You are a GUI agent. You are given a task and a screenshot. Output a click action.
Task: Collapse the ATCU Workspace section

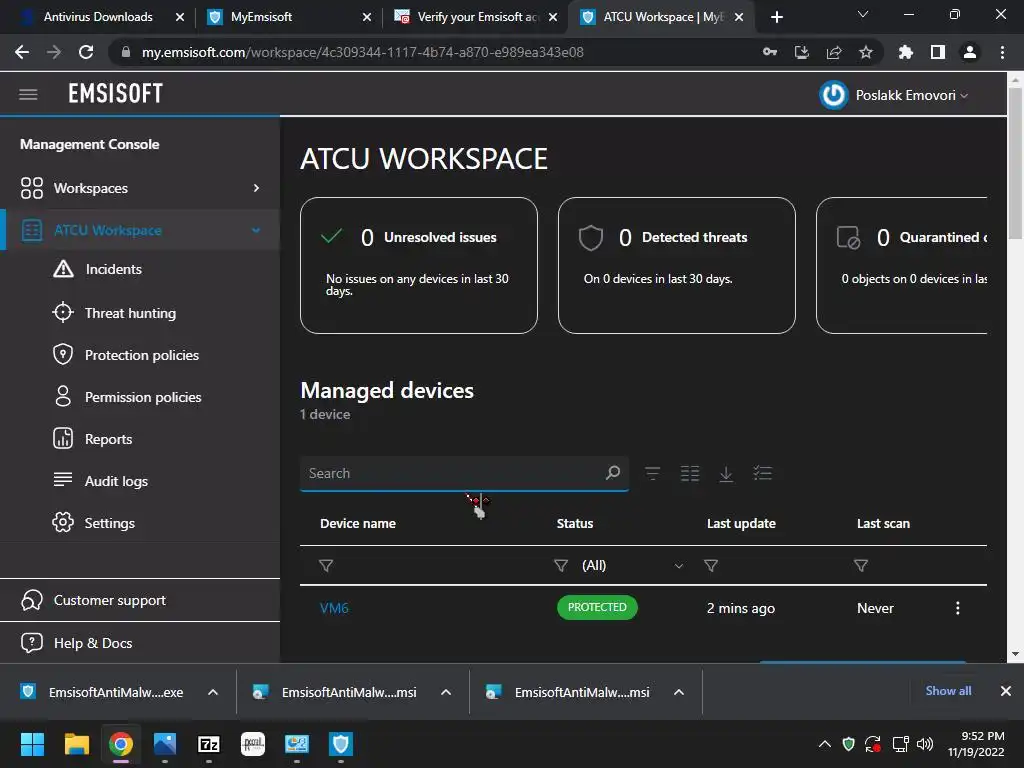click(x=256, y=230)
